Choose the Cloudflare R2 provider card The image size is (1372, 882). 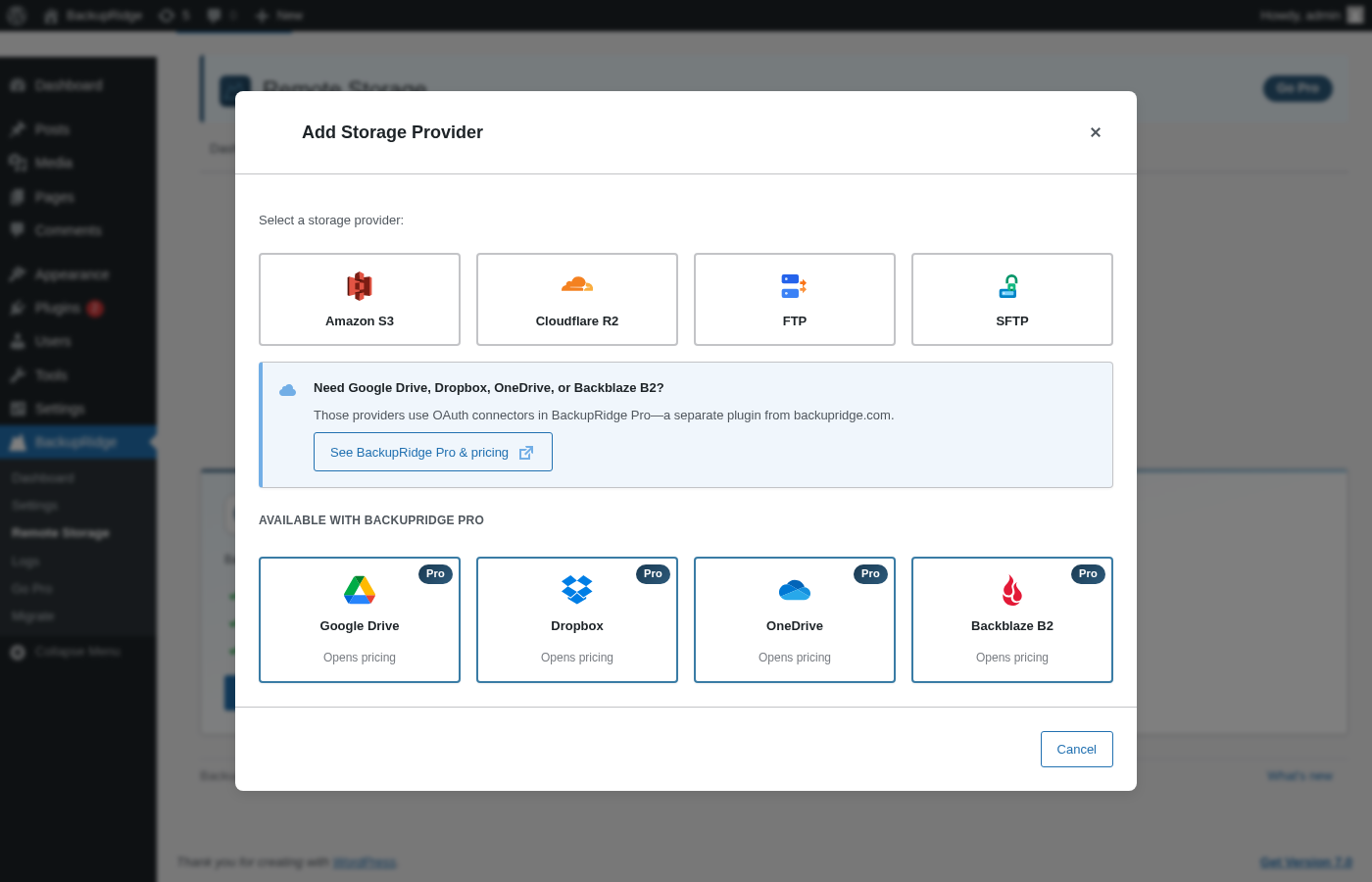click(x=577, y=299)
